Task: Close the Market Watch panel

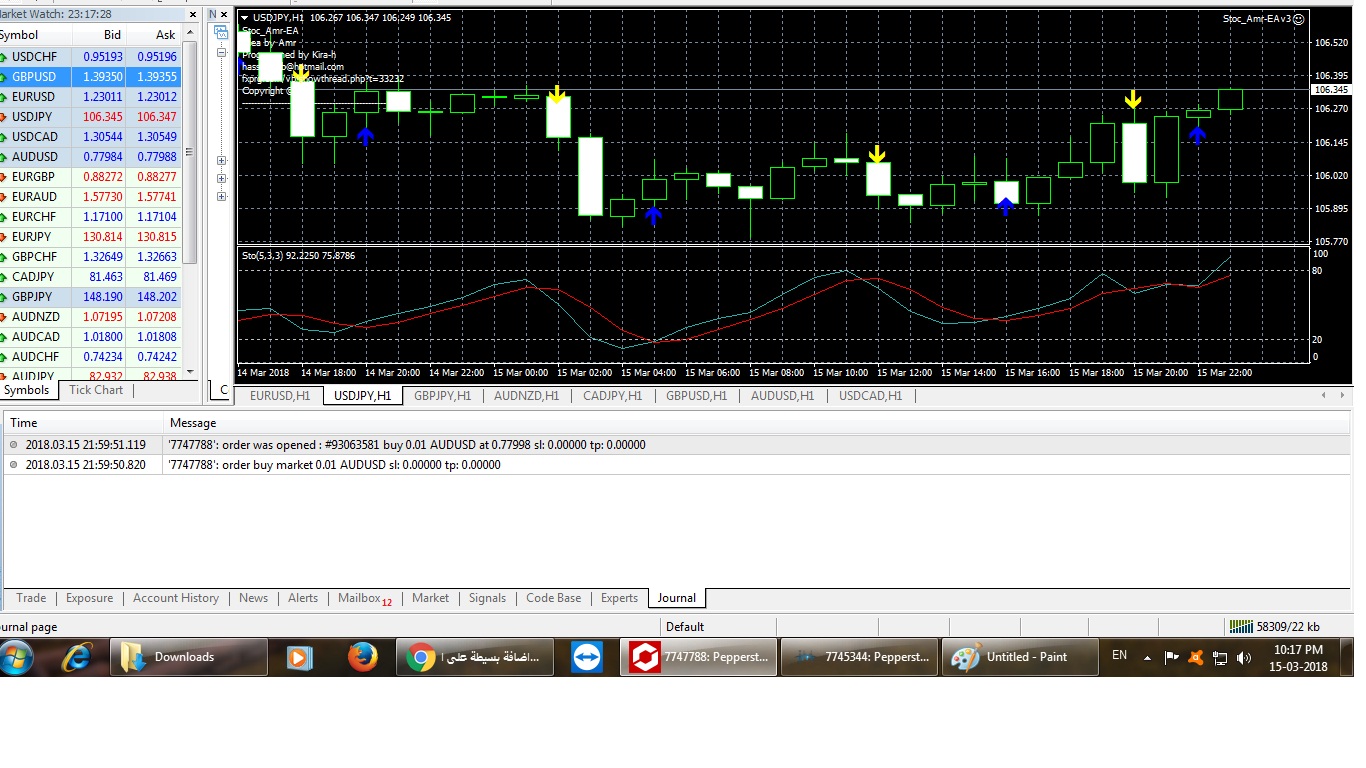Action: tap(191, 15)
